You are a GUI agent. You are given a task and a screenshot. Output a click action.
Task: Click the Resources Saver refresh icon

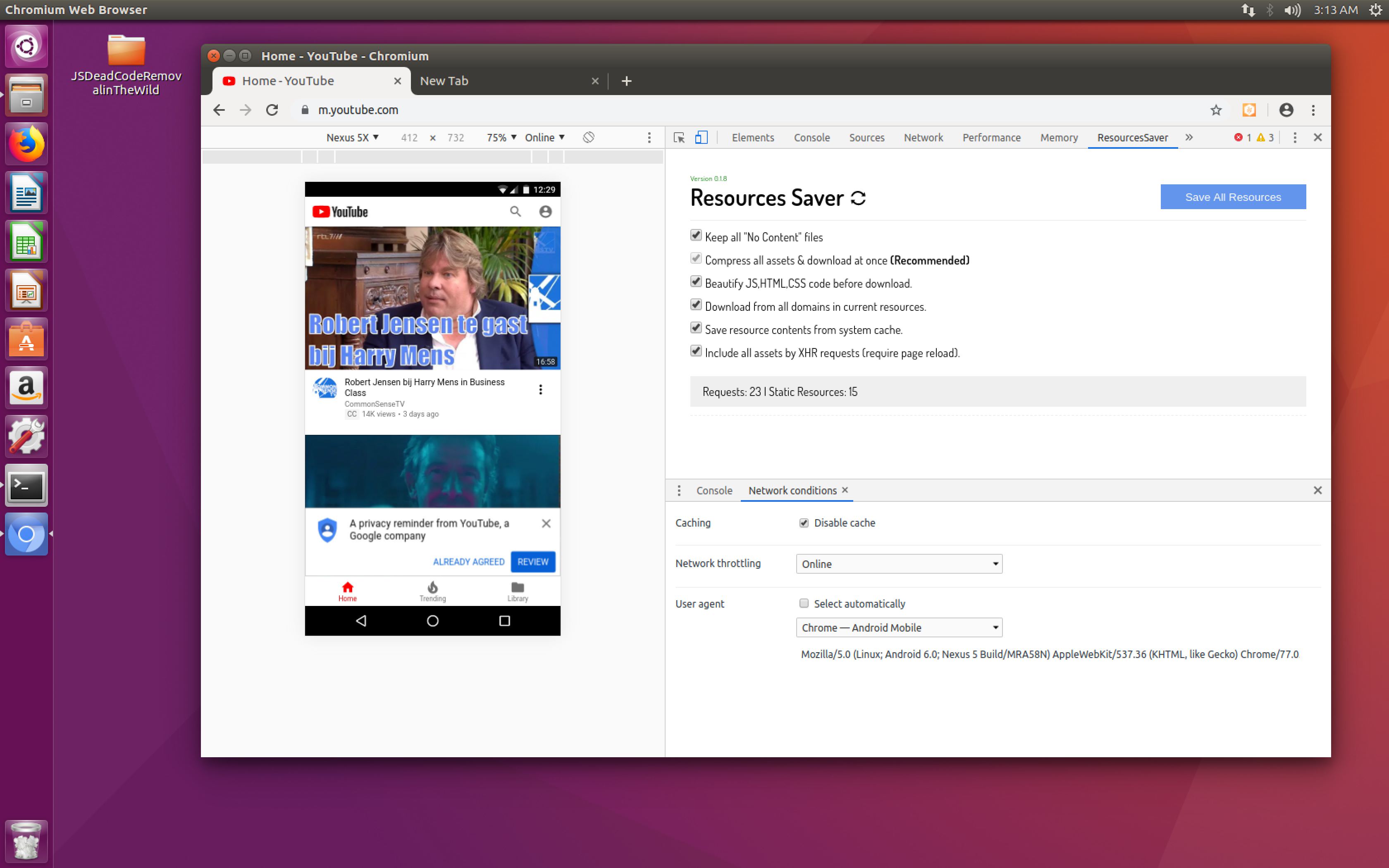(858, 198)
